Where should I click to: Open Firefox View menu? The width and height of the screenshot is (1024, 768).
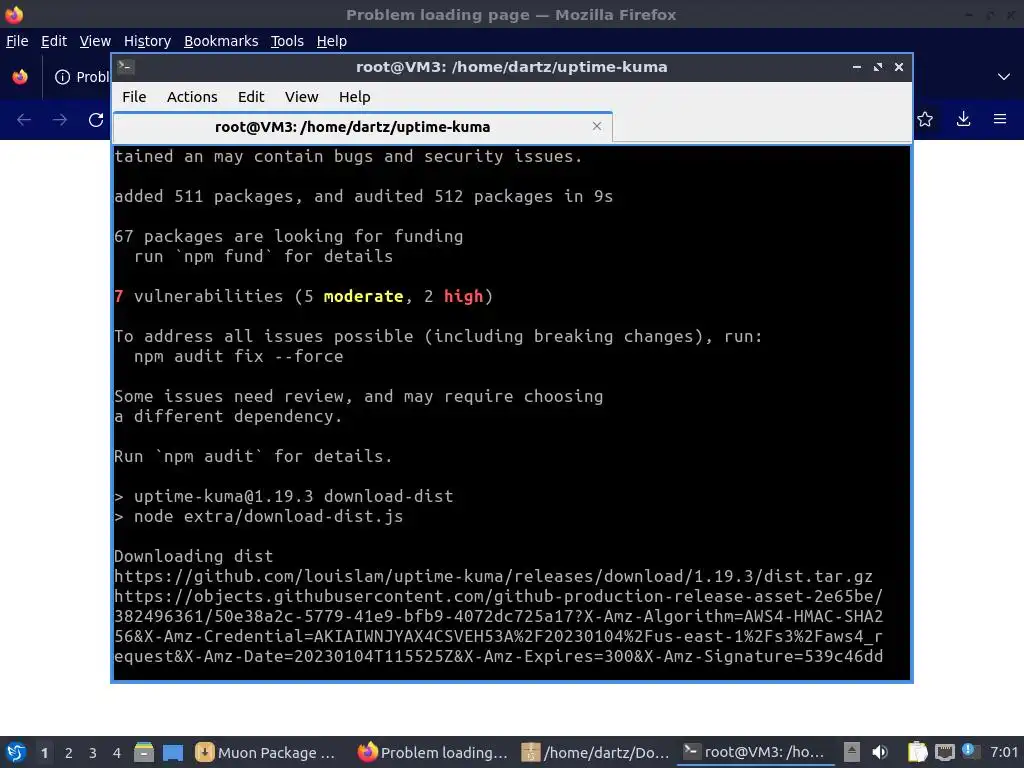click(95, 41)
